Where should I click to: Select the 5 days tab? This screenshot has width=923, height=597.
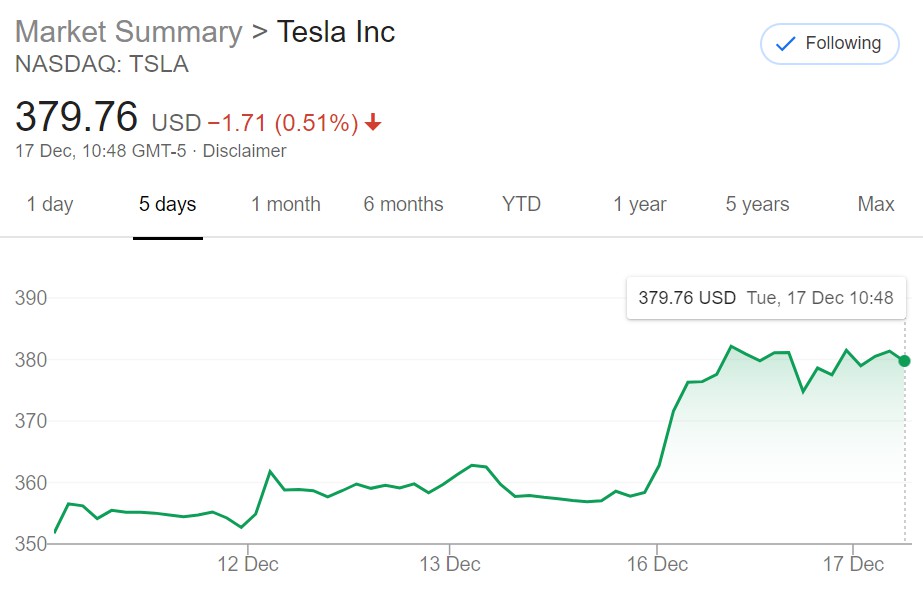168,204
